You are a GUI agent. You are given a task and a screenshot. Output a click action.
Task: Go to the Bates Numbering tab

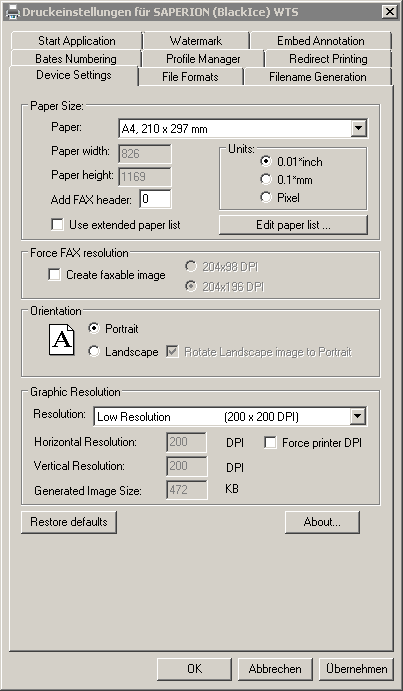[76, 59]
